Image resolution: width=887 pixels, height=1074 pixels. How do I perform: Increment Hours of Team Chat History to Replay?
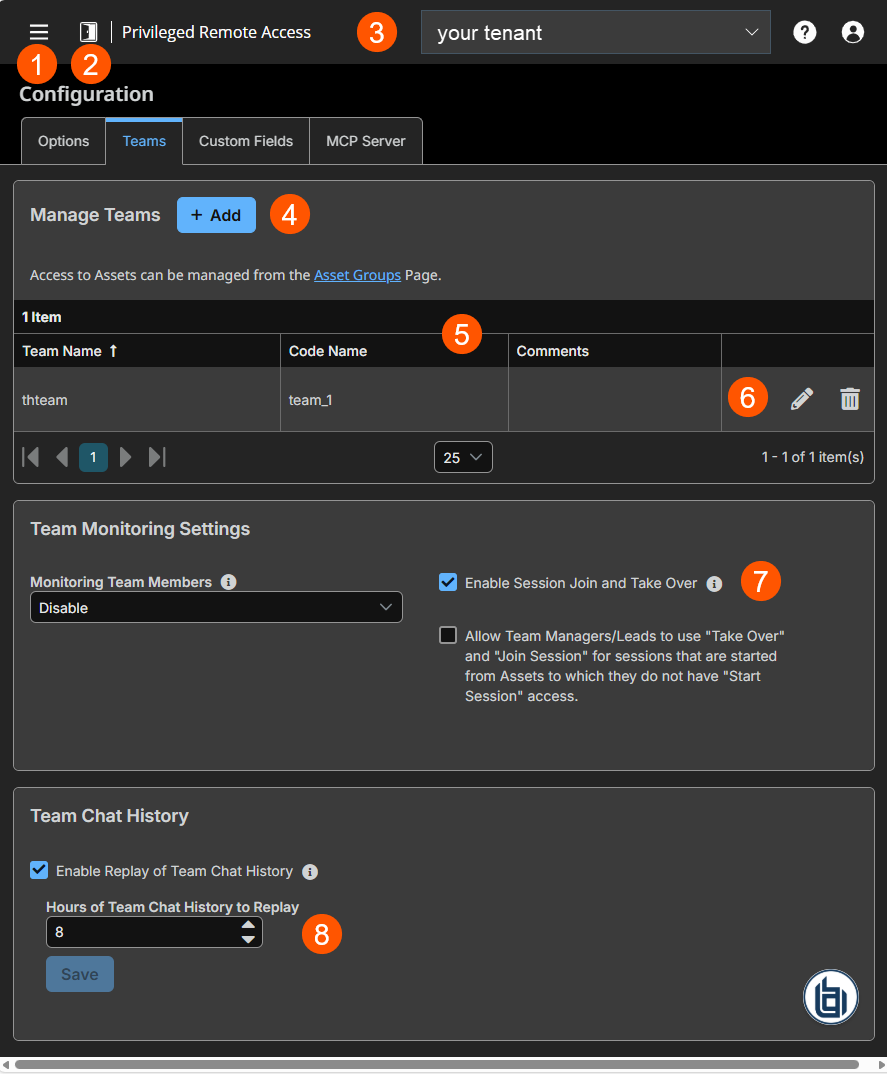click(250, 926)
